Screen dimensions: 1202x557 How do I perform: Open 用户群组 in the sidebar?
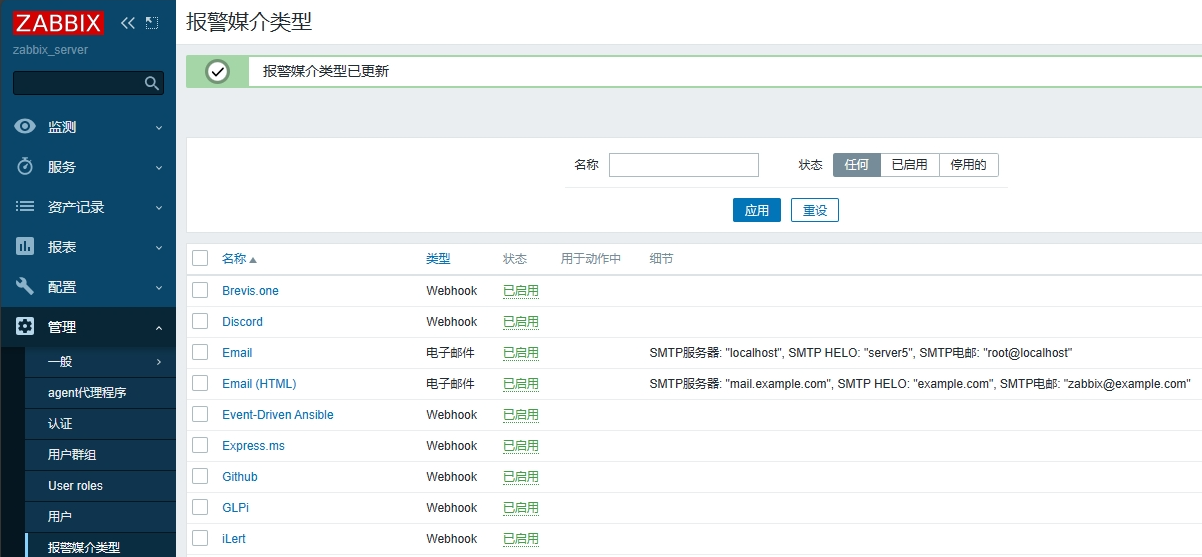[x=74, y=455]
